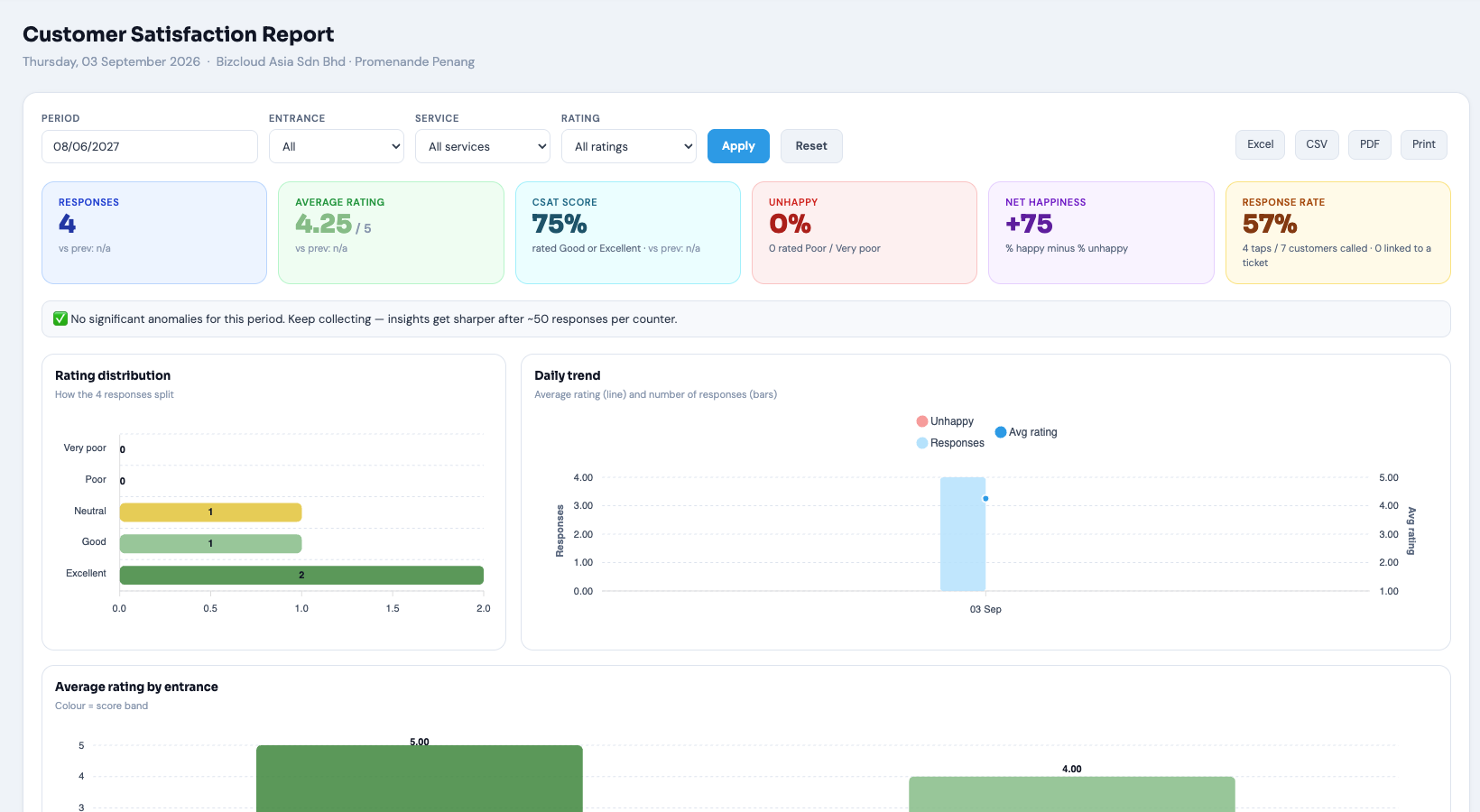Open the All services dropdown

click(x=483, y=146)
